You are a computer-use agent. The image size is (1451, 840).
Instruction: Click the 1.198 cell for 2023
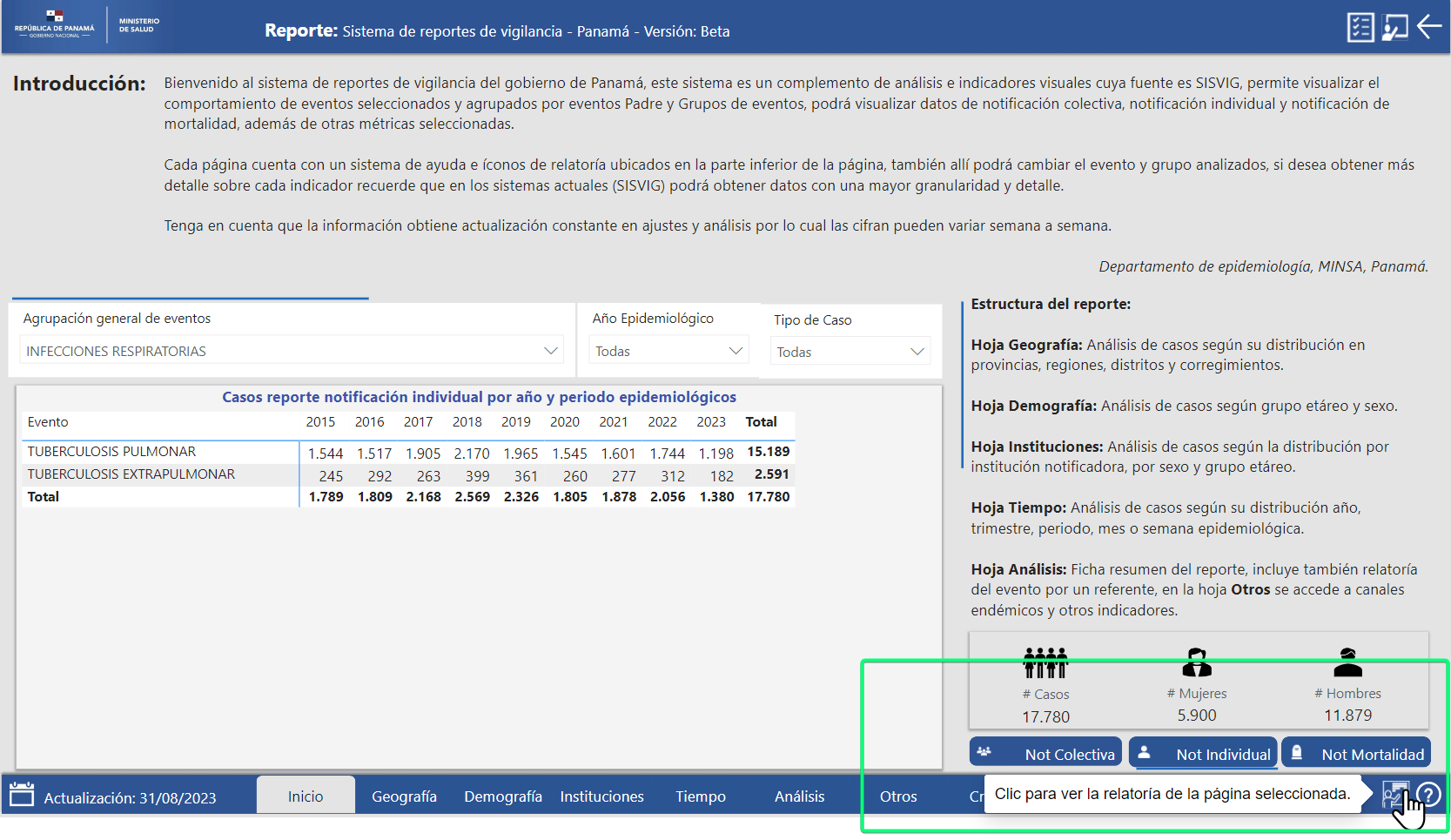(x=715, y=454)
